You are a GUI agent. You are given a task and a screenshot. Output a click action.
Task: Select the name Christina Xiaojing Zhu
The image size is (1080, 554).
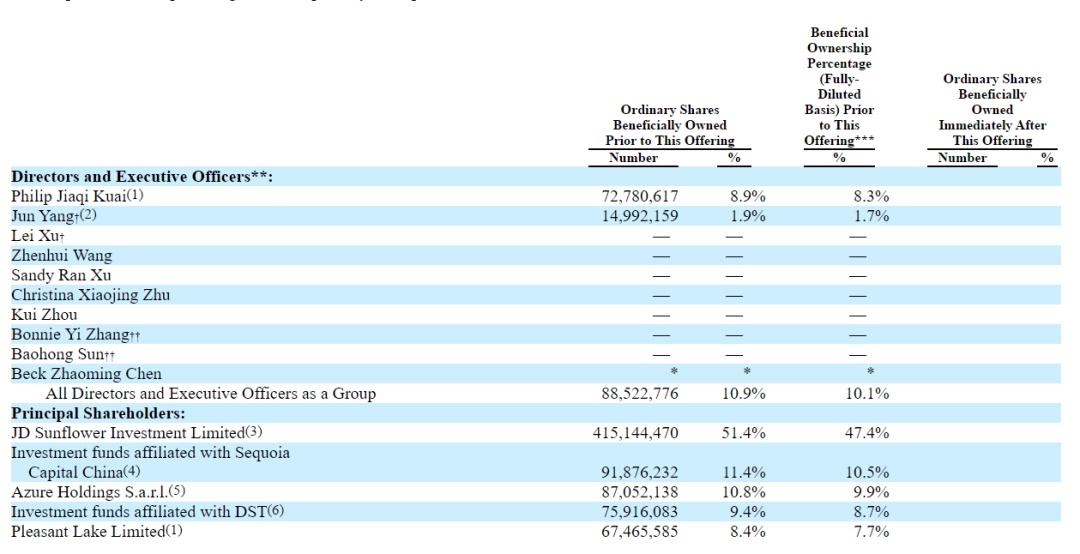[90, 295]
